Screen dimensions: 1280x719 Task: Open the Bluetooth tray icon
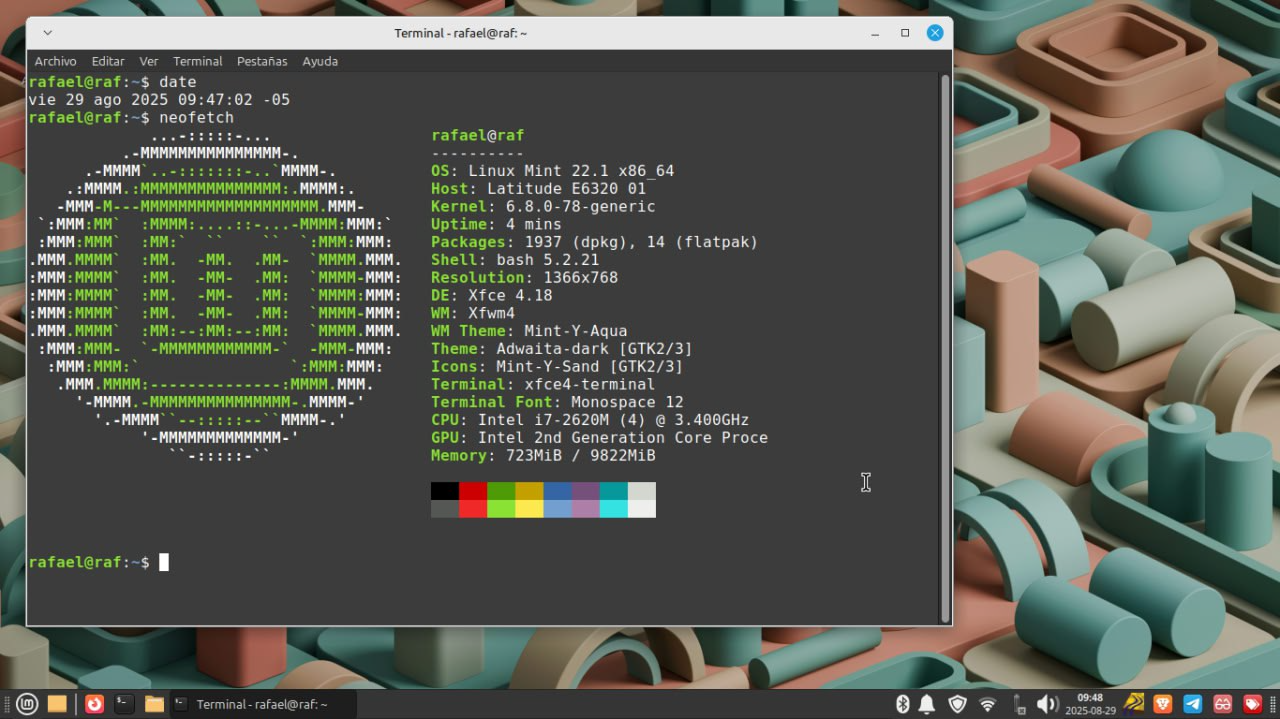(901, 704)
